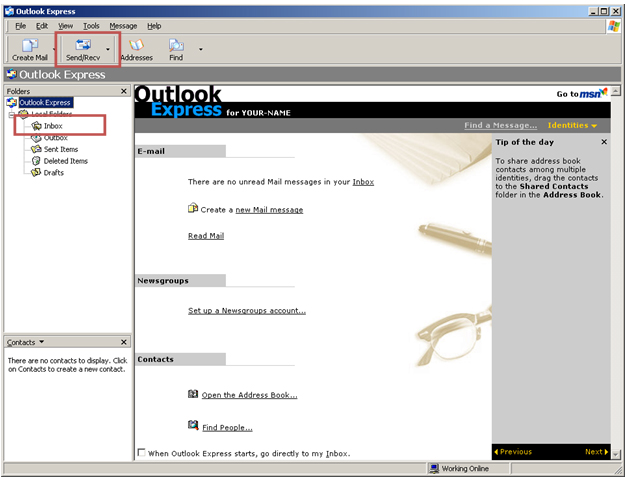Click the Go to msn link
628x480 pixels.
pyautogui.click(x=582, y=93)
